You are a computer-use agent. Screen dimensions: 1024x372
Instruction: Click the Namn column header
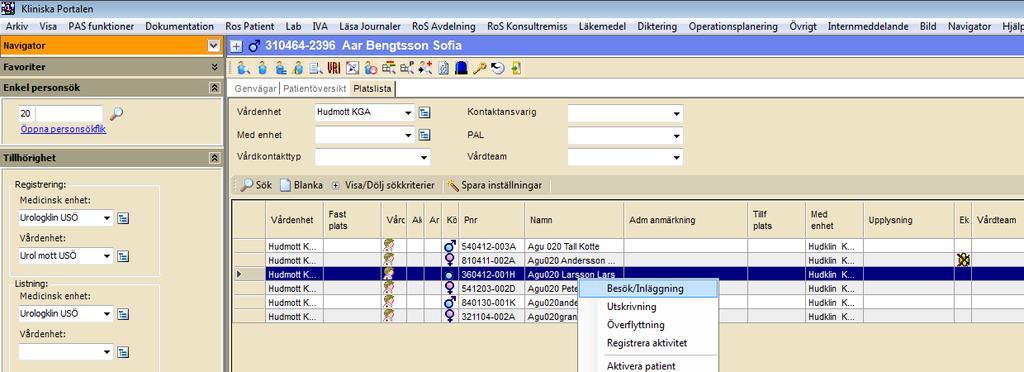[x=574, y=220]
